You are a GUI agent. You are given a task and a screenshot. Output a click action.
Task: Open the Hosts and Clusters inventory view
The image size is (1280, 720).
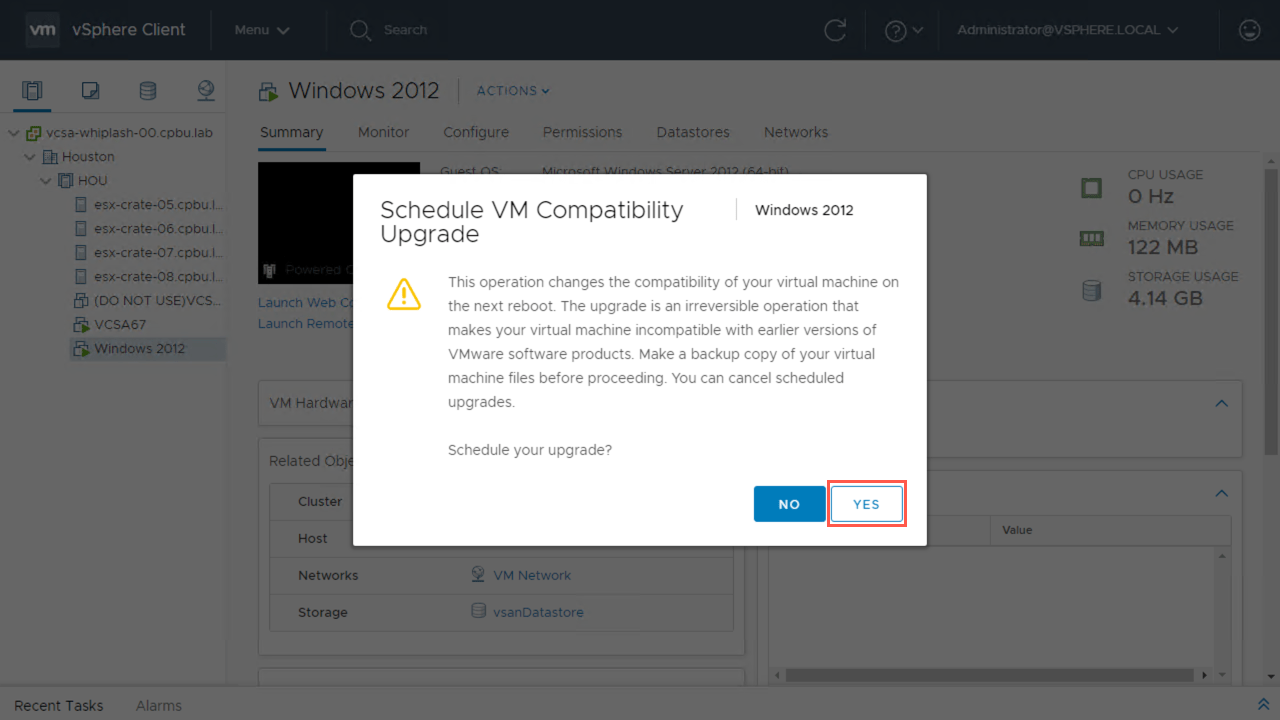click(32, 91)
